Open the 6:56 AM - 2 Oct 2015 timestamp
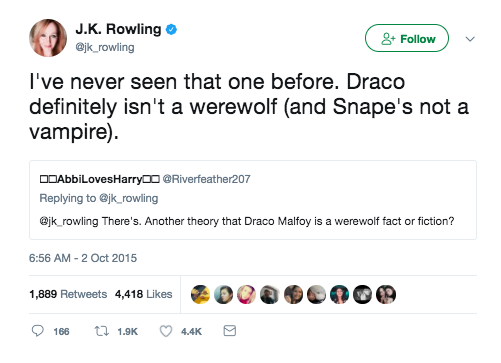The height and width of the screenshot is (363, 501). 83,258
